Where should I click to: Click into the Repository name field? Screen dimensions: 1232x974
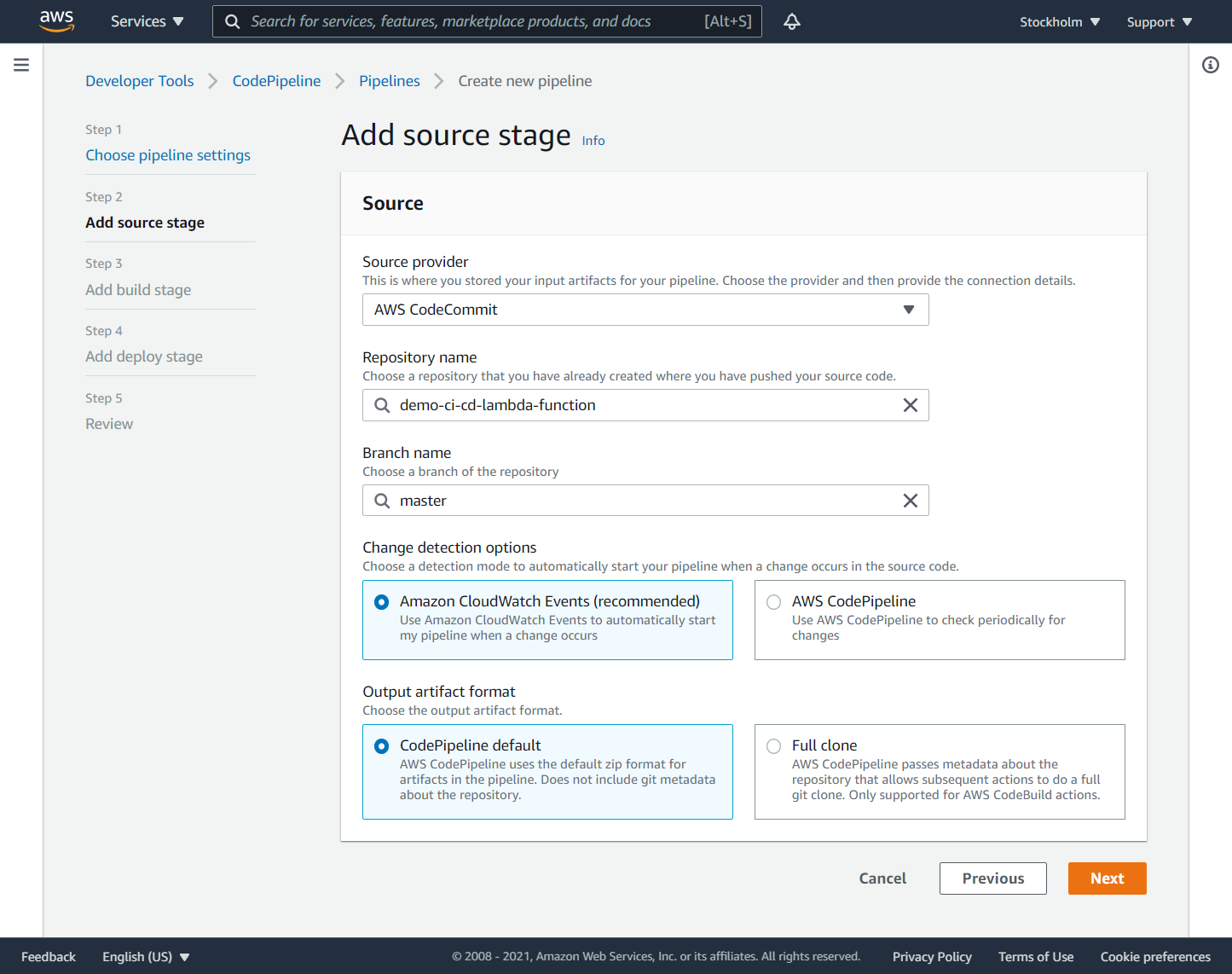pyautogui.click(x=645, y=405)
